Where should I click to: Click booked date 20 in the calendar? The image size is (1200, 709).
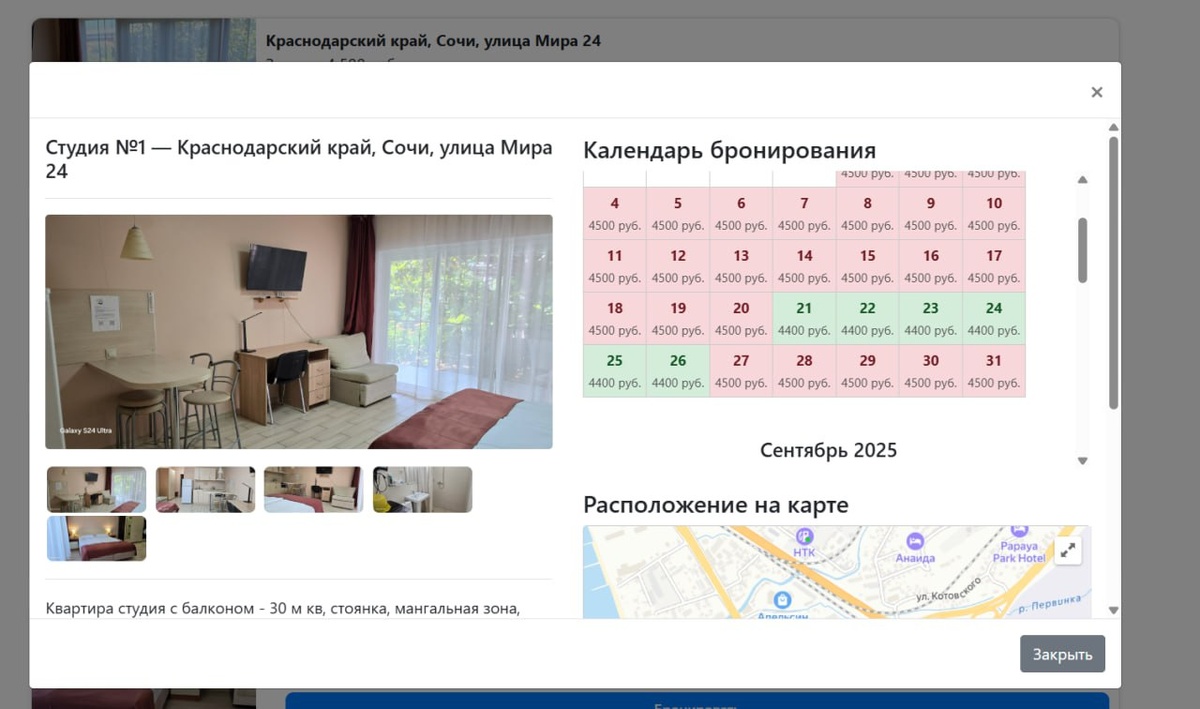click(741, 319)
